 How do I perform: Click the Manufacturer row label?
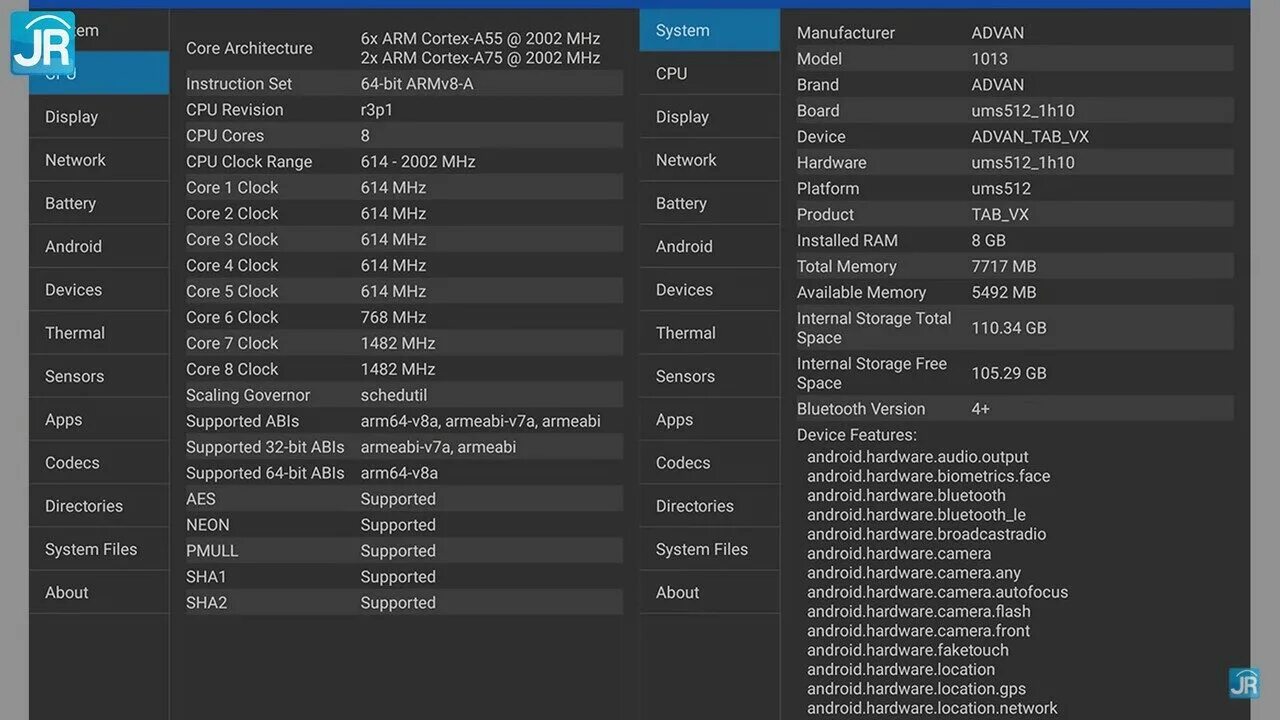(846, 33)
